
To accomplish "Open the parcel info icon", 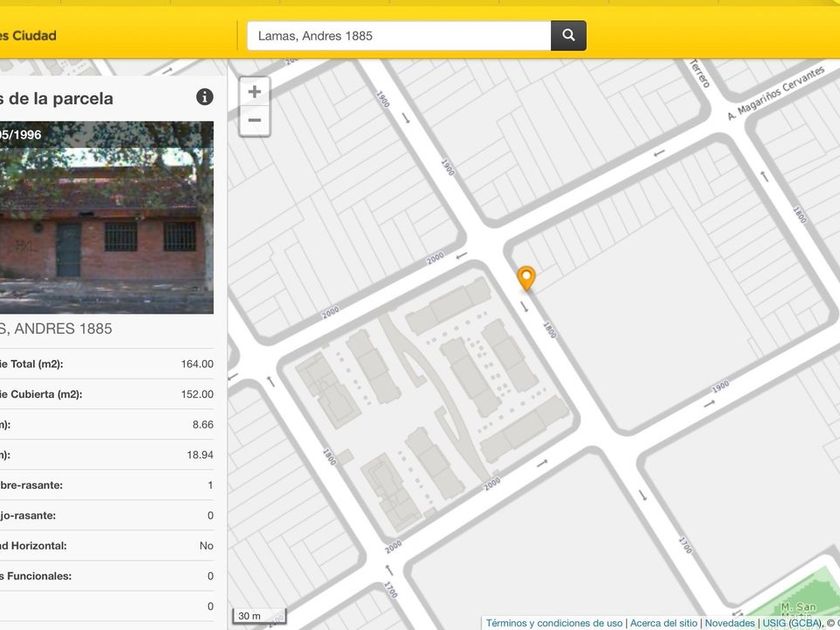I will [x=205, y=97].
